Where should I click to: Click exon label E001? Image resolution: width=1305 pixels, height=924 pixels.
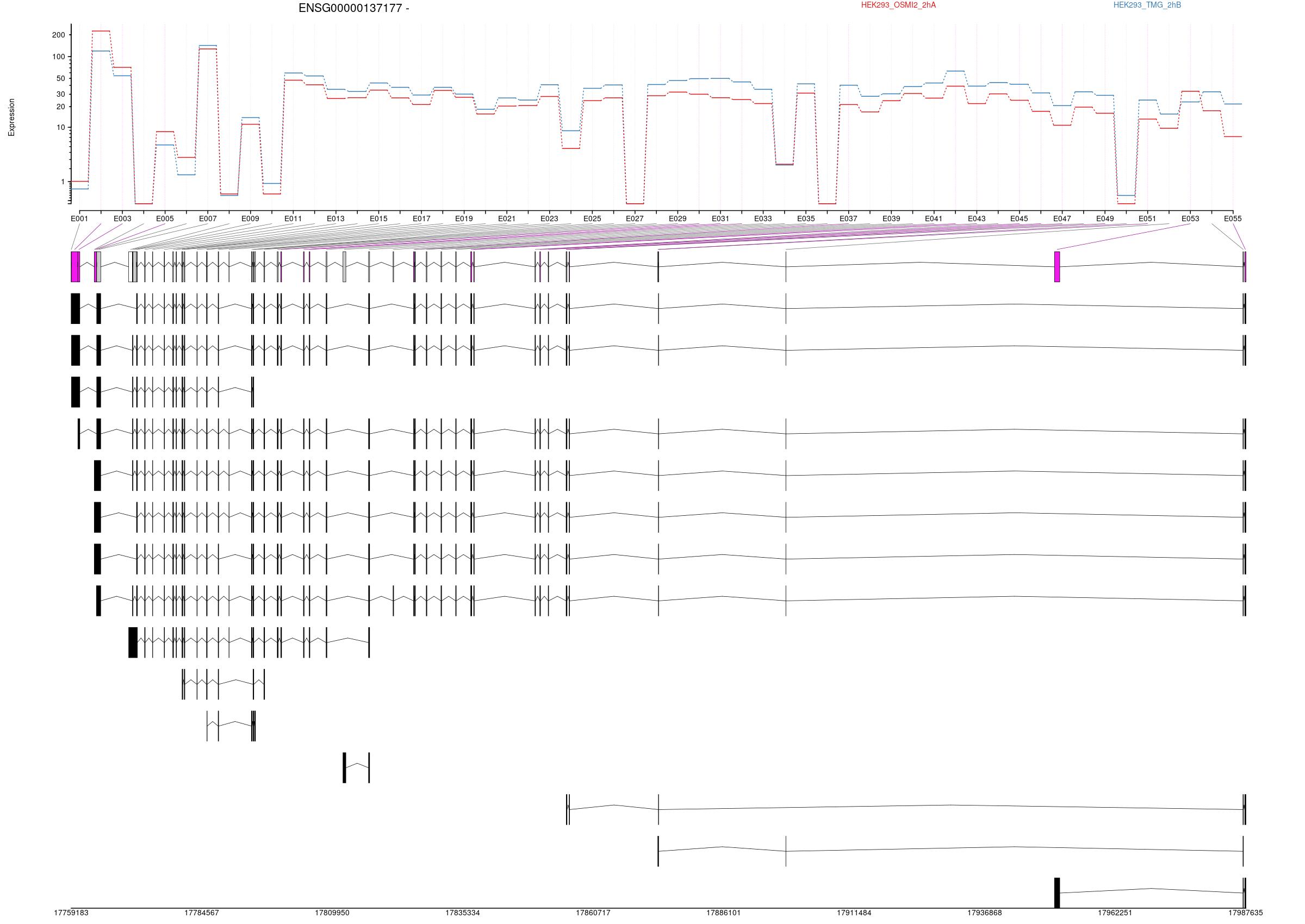click(x=80, y=218)
